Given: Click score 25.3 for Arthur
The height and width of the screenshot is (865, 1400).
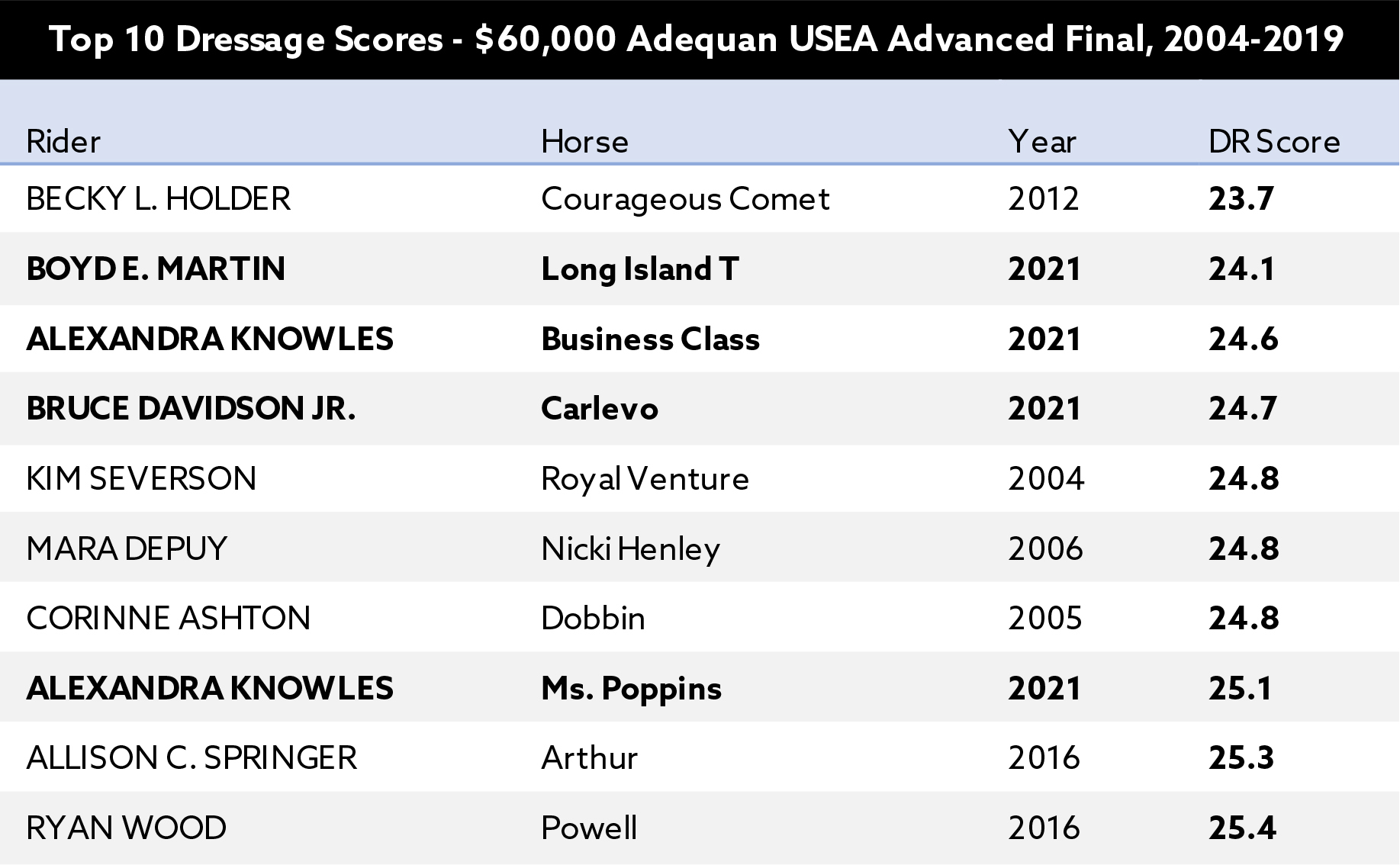Looking at the screenshot, I should click(x=1241, y=758).
